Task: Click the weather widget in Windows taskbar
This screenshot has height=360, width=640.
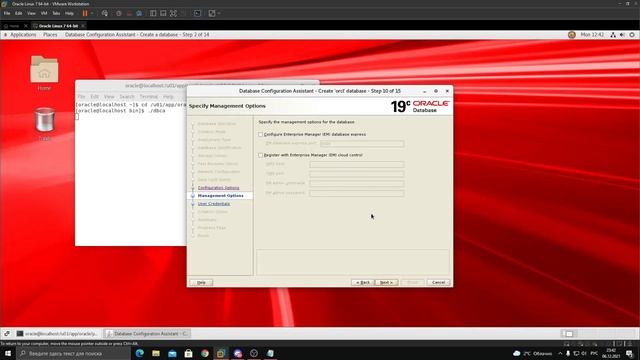Action: (x=533, y=353)
